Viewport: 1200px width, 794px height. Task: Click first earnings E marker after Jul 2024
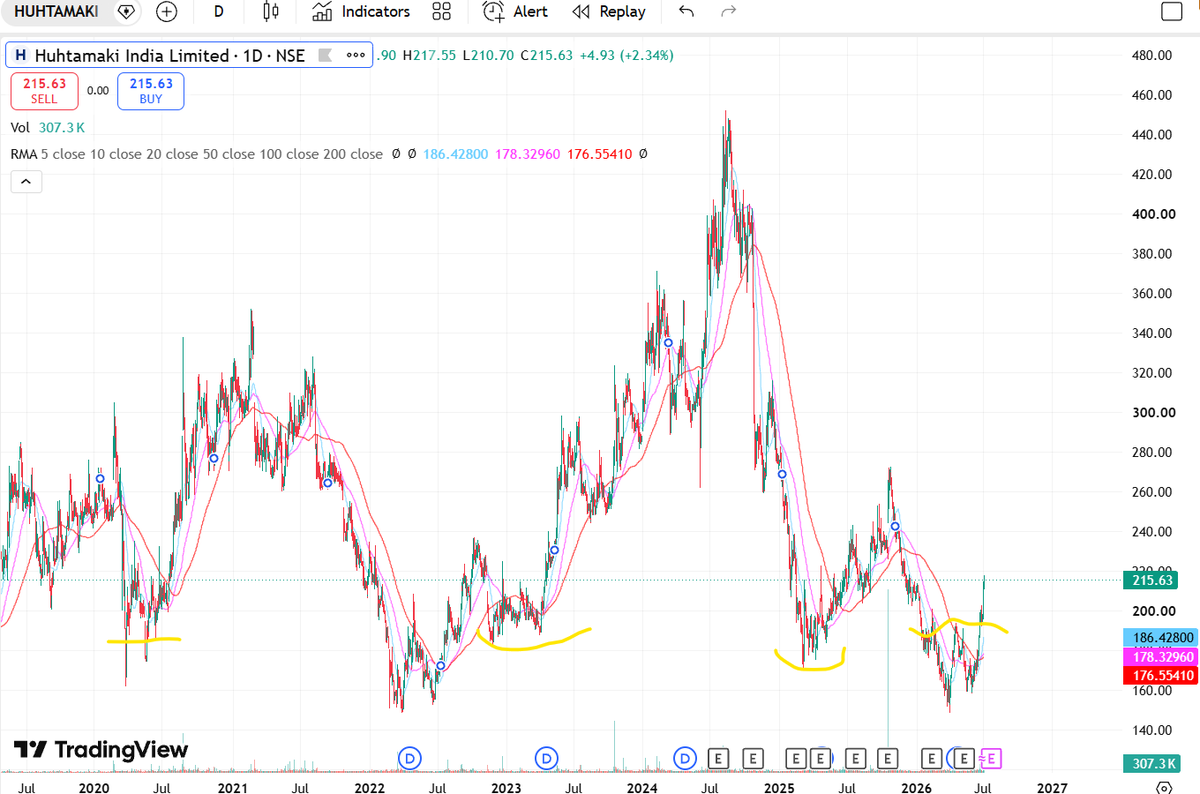pyautogui.click(x=718, y=758)
